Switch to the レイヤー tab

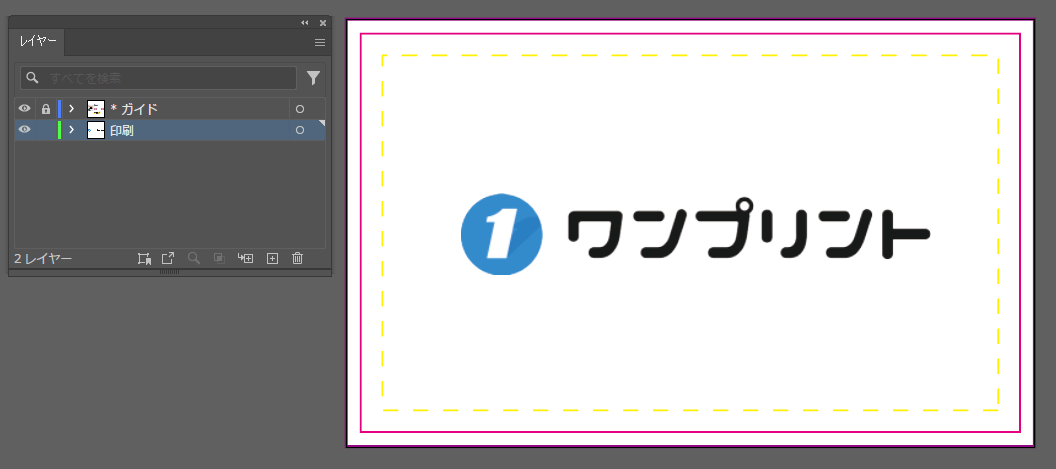tap(38, 42)
